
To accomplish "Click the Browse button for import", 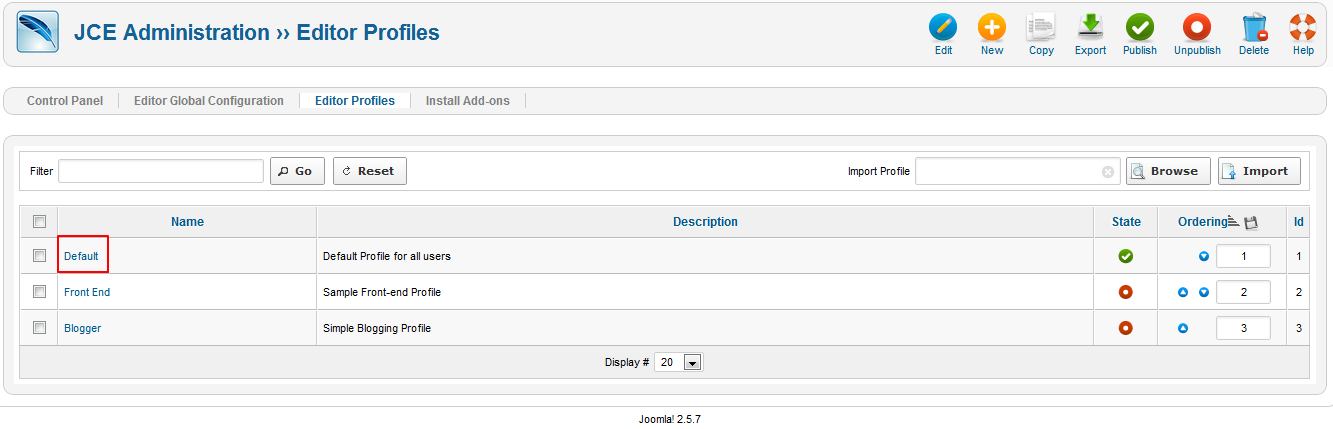I will coord(1168,171).
